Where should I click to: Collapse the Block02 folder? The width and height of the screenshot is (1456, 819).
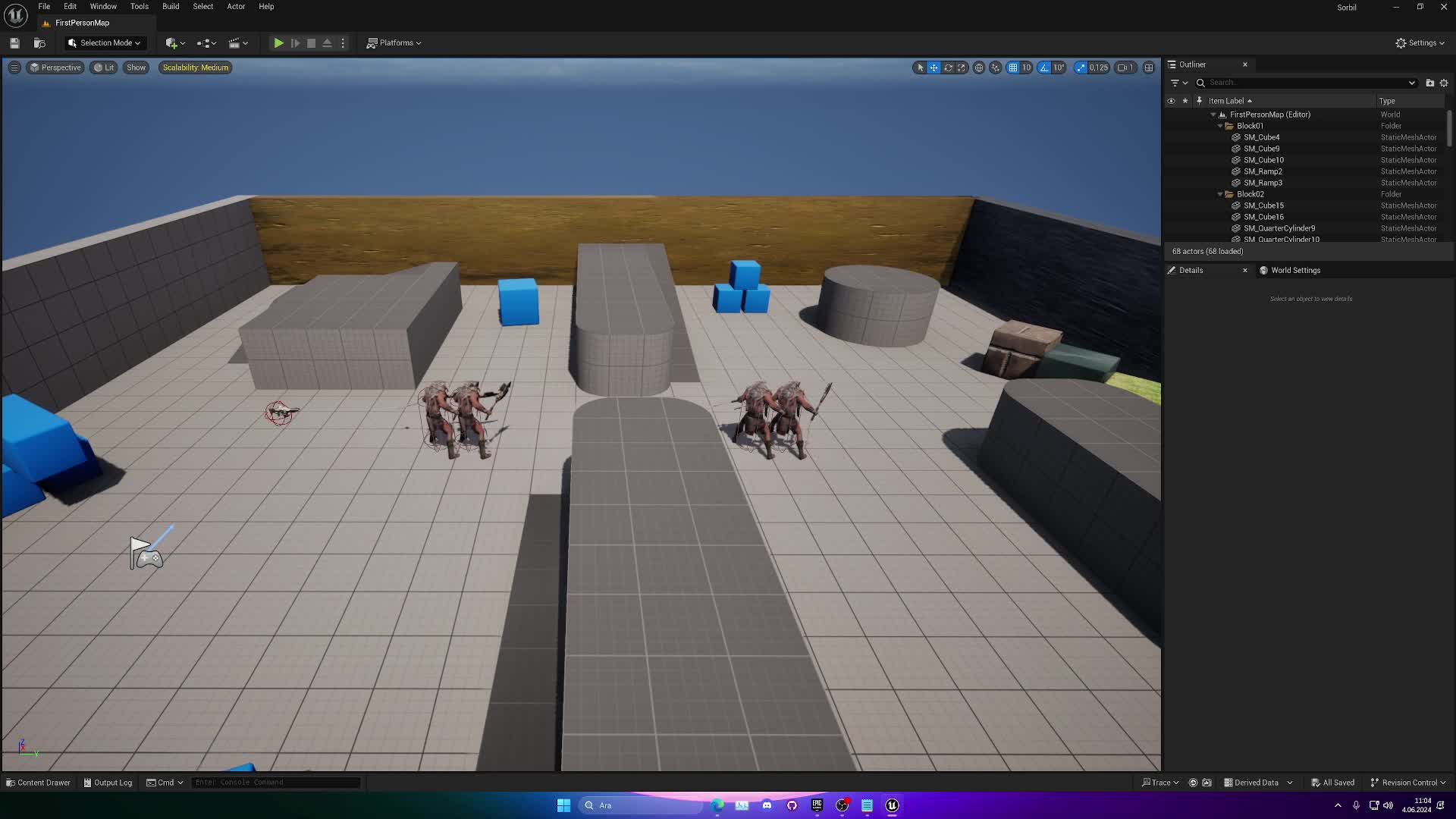1220,194
